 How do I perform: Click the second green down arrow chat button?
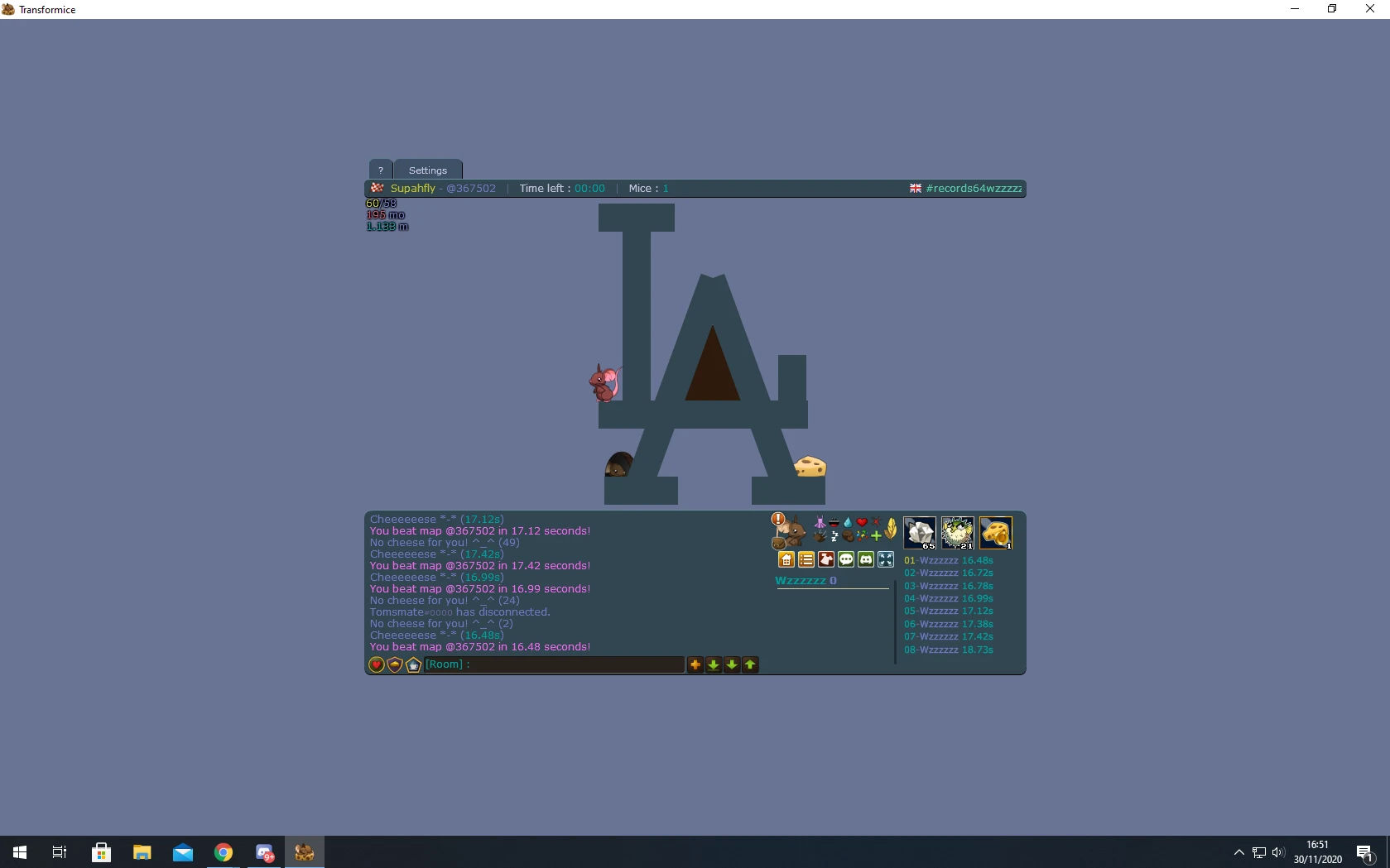click(x=732, y=664)
